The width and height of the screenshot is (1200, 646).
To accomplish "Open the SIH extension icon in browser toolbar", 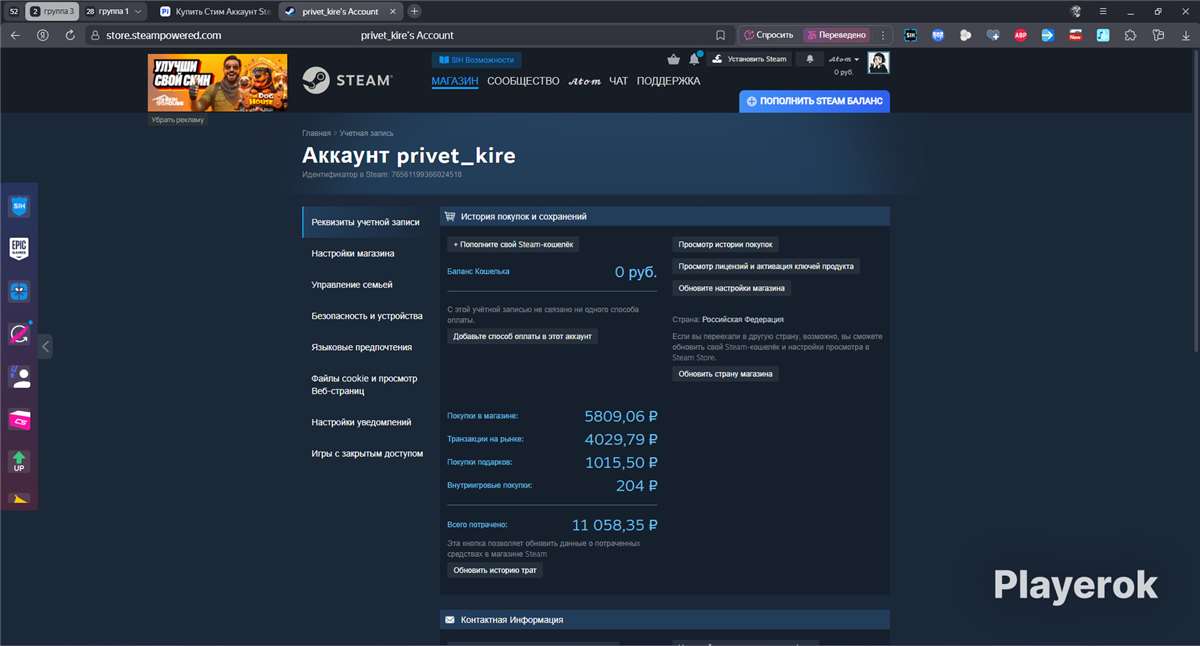I will click(x=910, y=35).
